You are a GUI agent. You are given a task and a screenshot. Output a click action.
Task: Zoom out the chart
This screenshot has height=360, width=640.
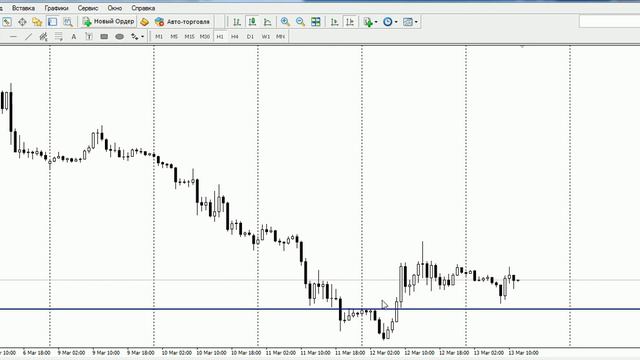tap(300, 22)
